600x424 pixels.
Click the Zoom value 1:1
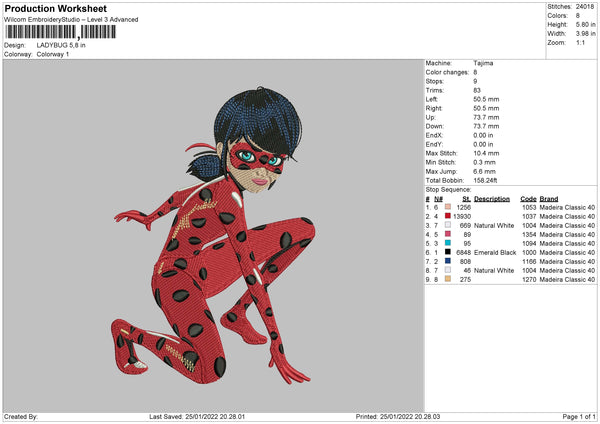580,42
